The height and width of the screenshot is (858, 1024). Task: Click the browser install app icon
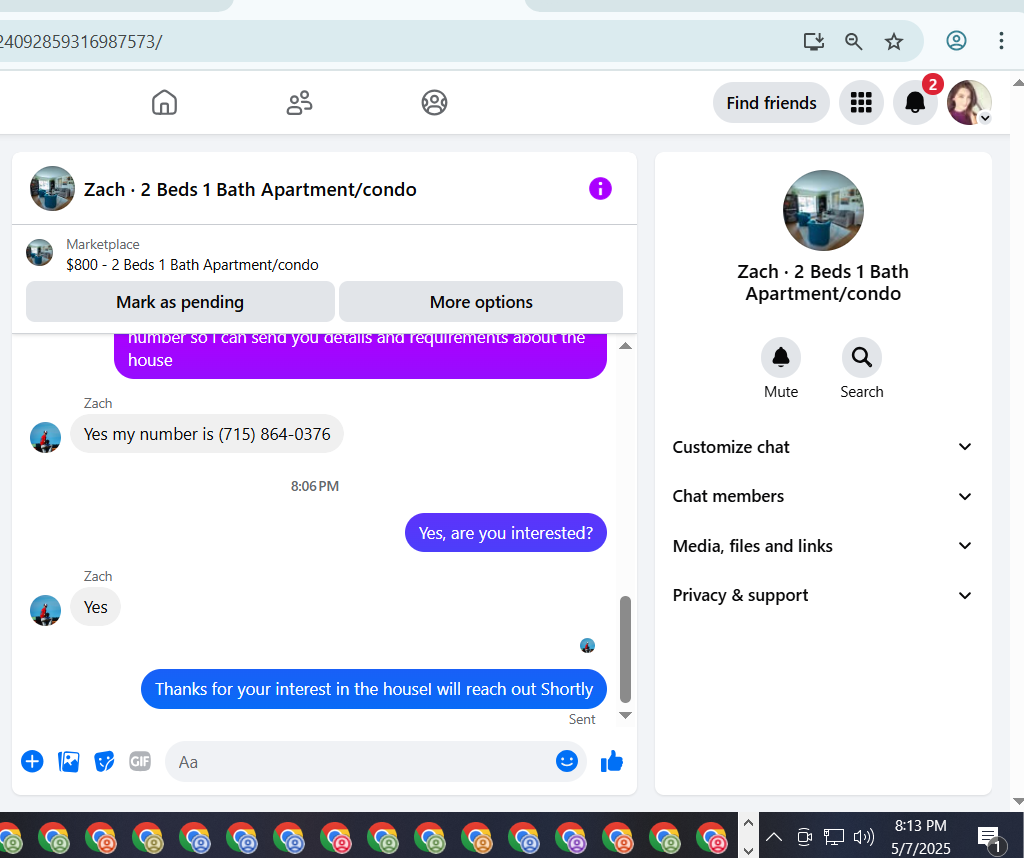click(813, 41)
